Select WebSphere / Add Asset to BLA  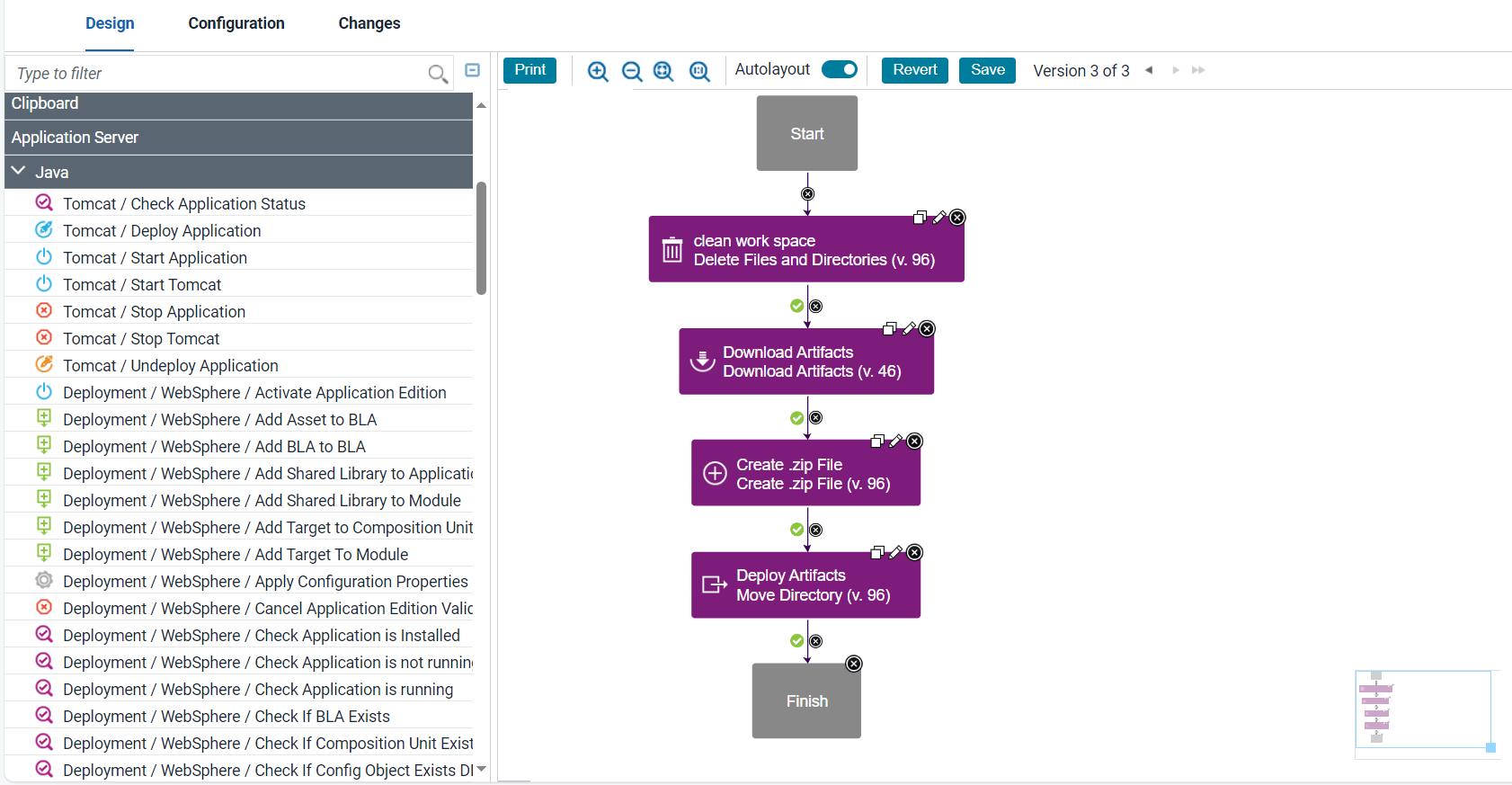220,420
